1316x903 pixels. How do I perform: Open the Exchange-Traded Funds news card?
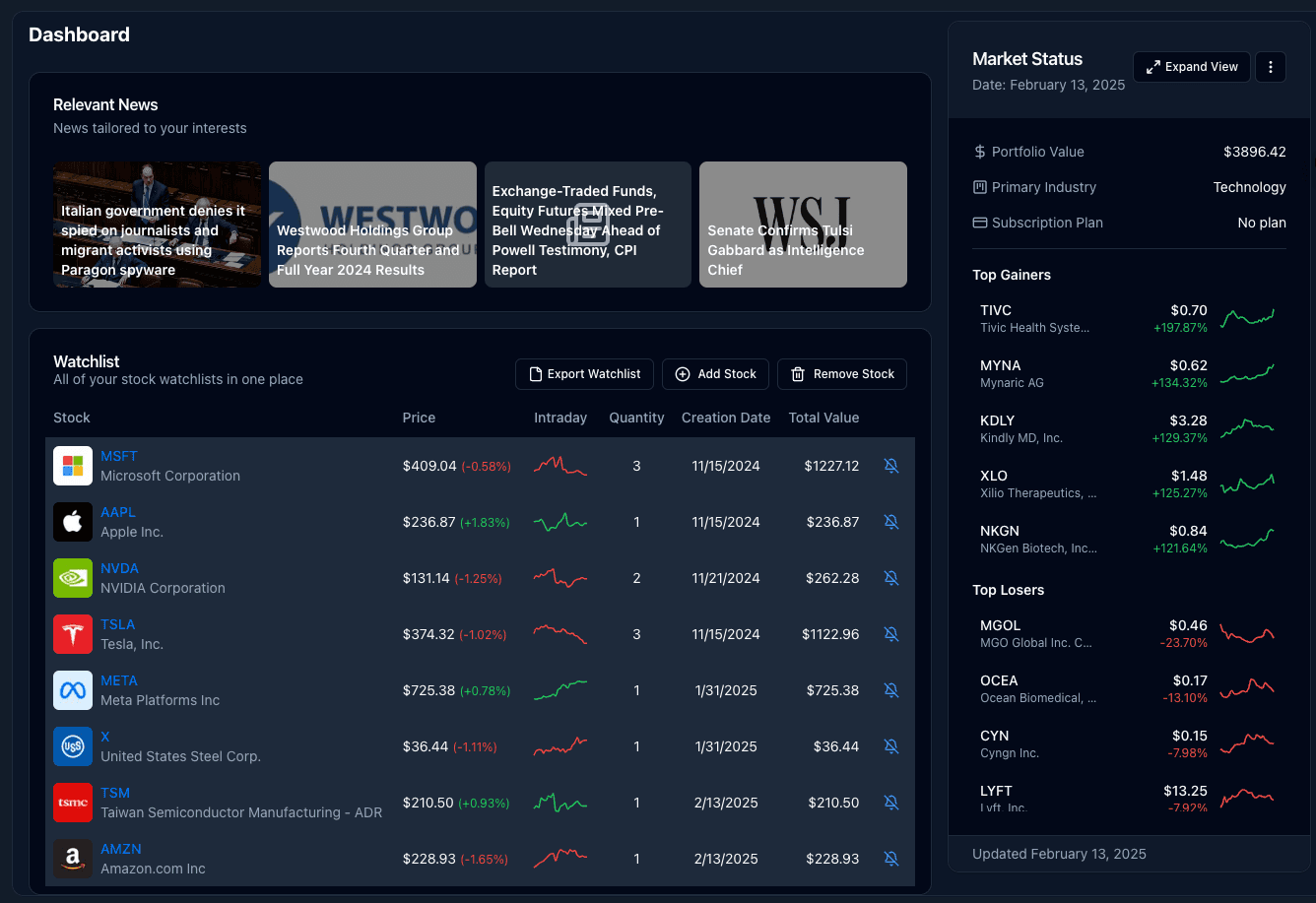click(588, 225)
